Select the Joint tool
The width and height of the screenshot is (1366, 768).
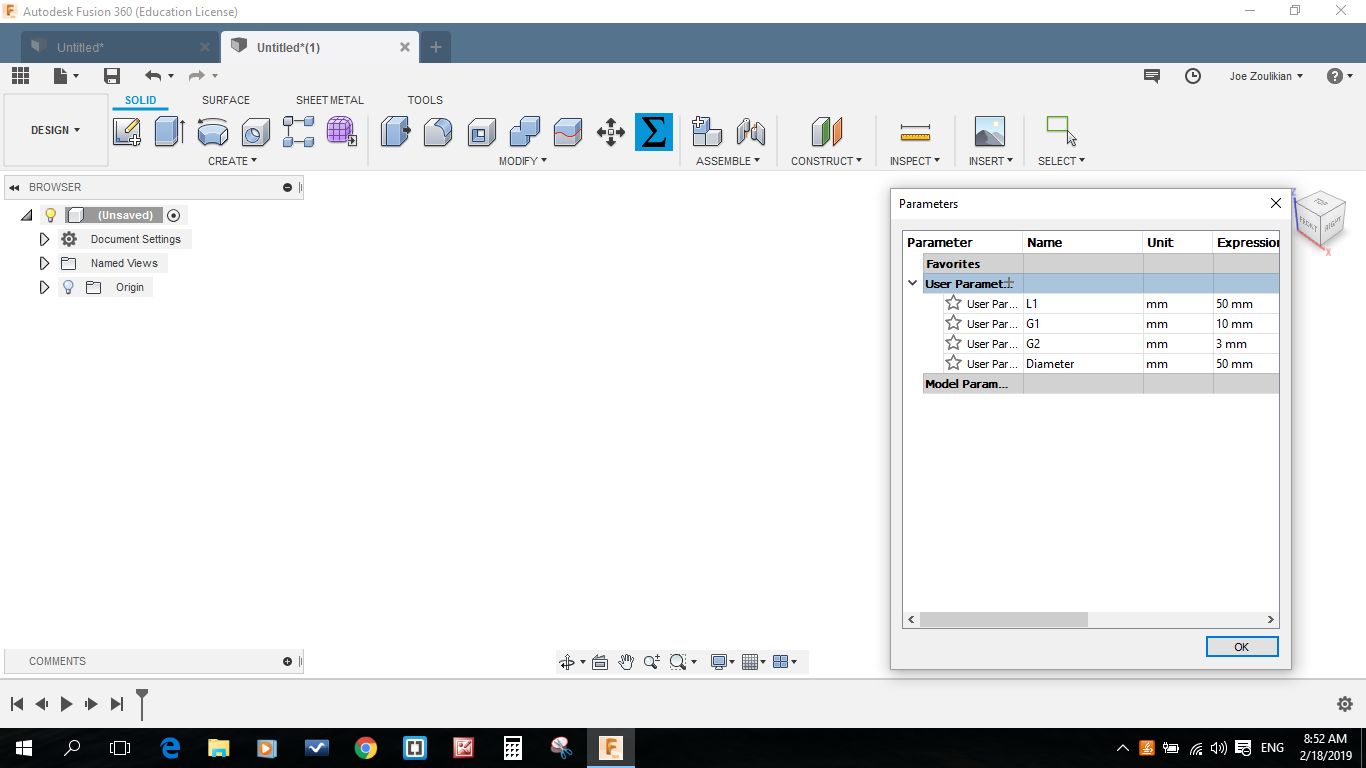click(750, 131)
